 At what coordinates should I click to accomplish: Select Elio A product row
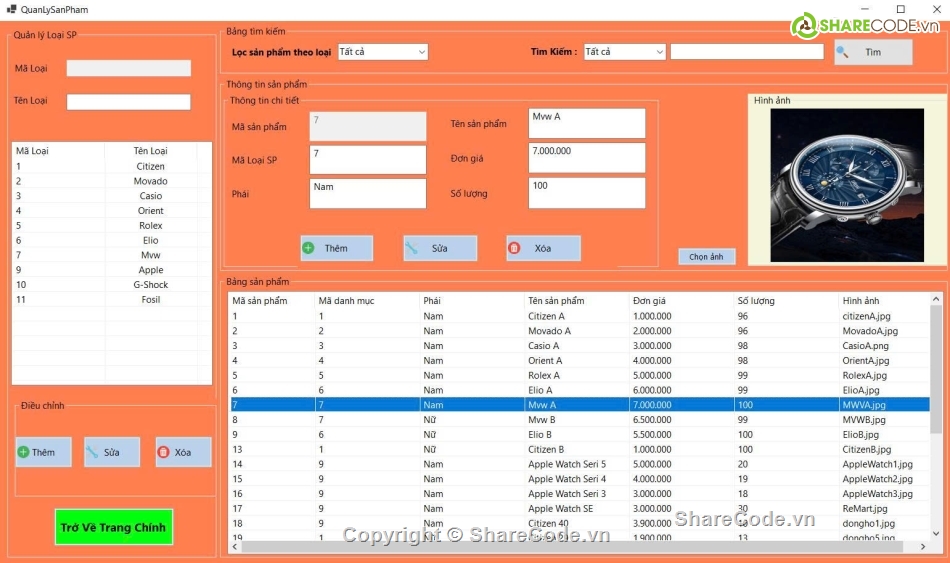pyautogui.click(x=579, y=390)
